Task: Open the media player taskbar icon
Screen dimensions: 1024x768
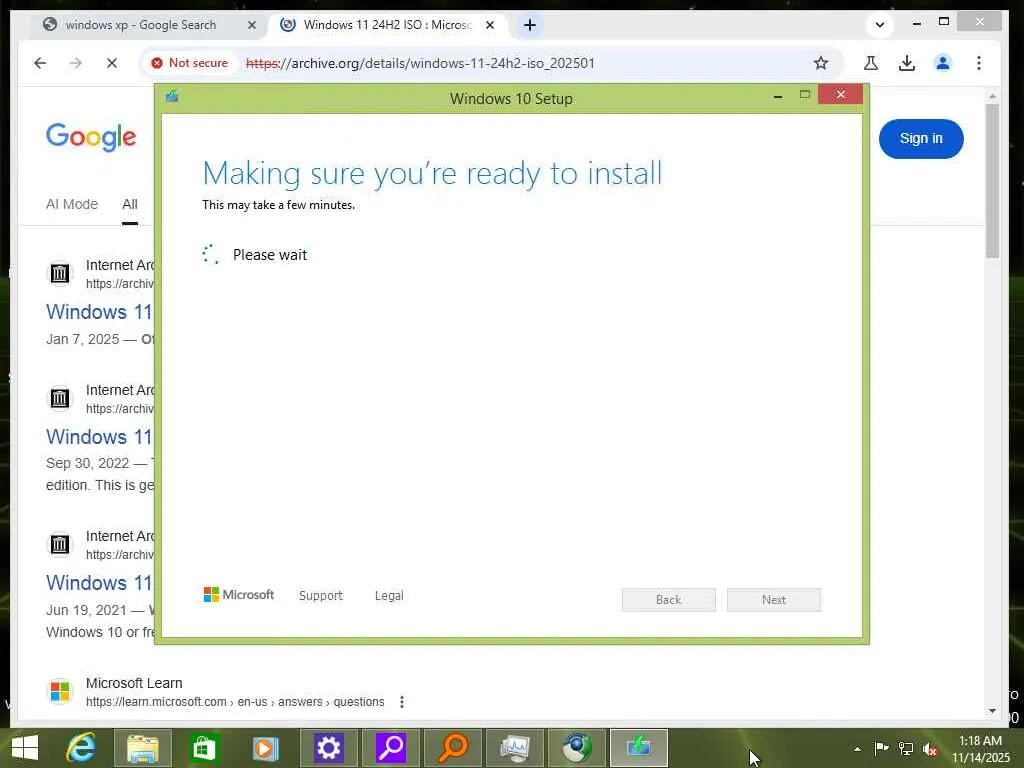Action: click(266, 748)
